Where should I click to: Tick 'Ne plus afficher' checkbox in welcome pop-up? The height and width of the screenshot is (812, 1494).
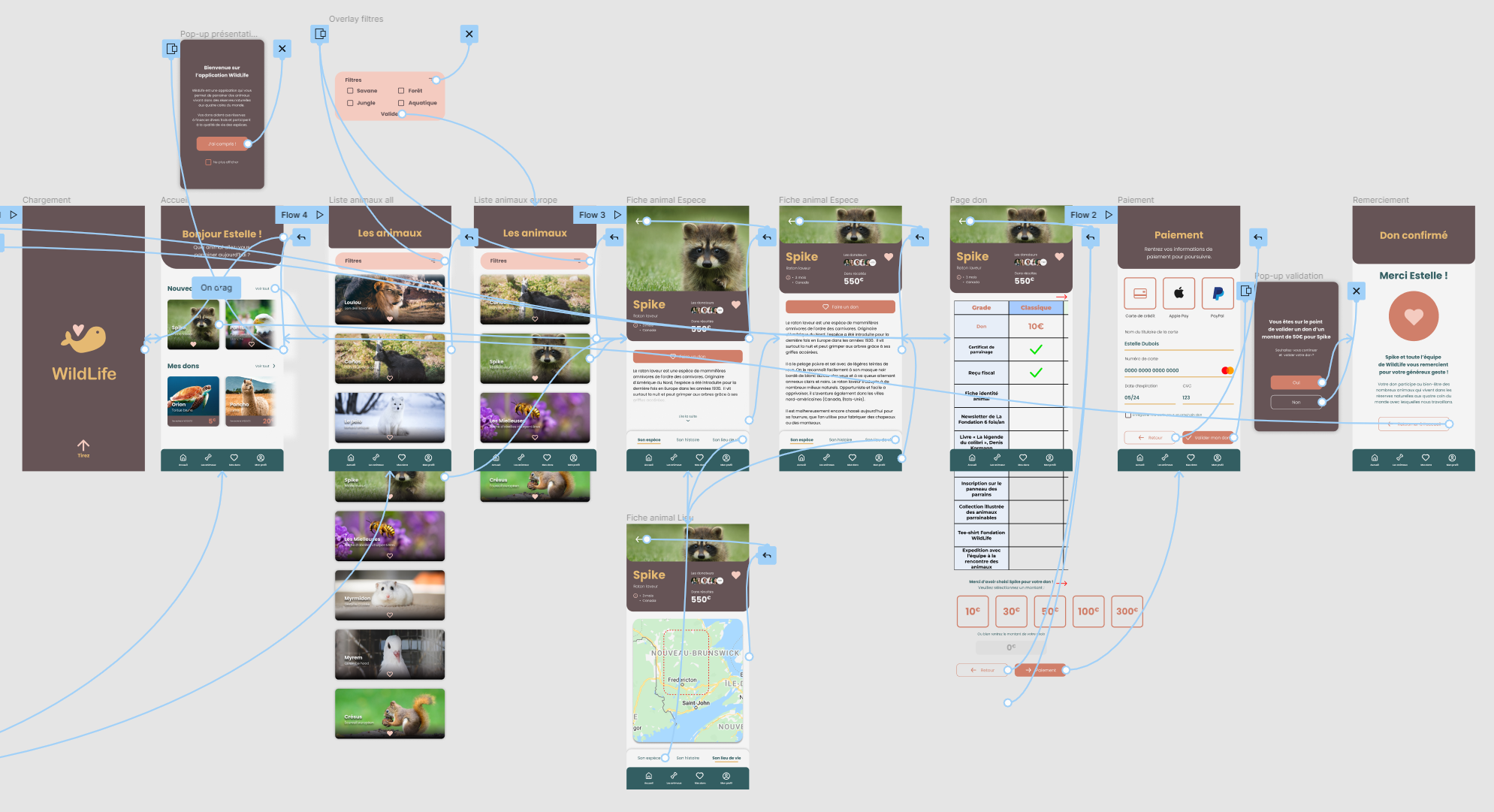point(208,162)
